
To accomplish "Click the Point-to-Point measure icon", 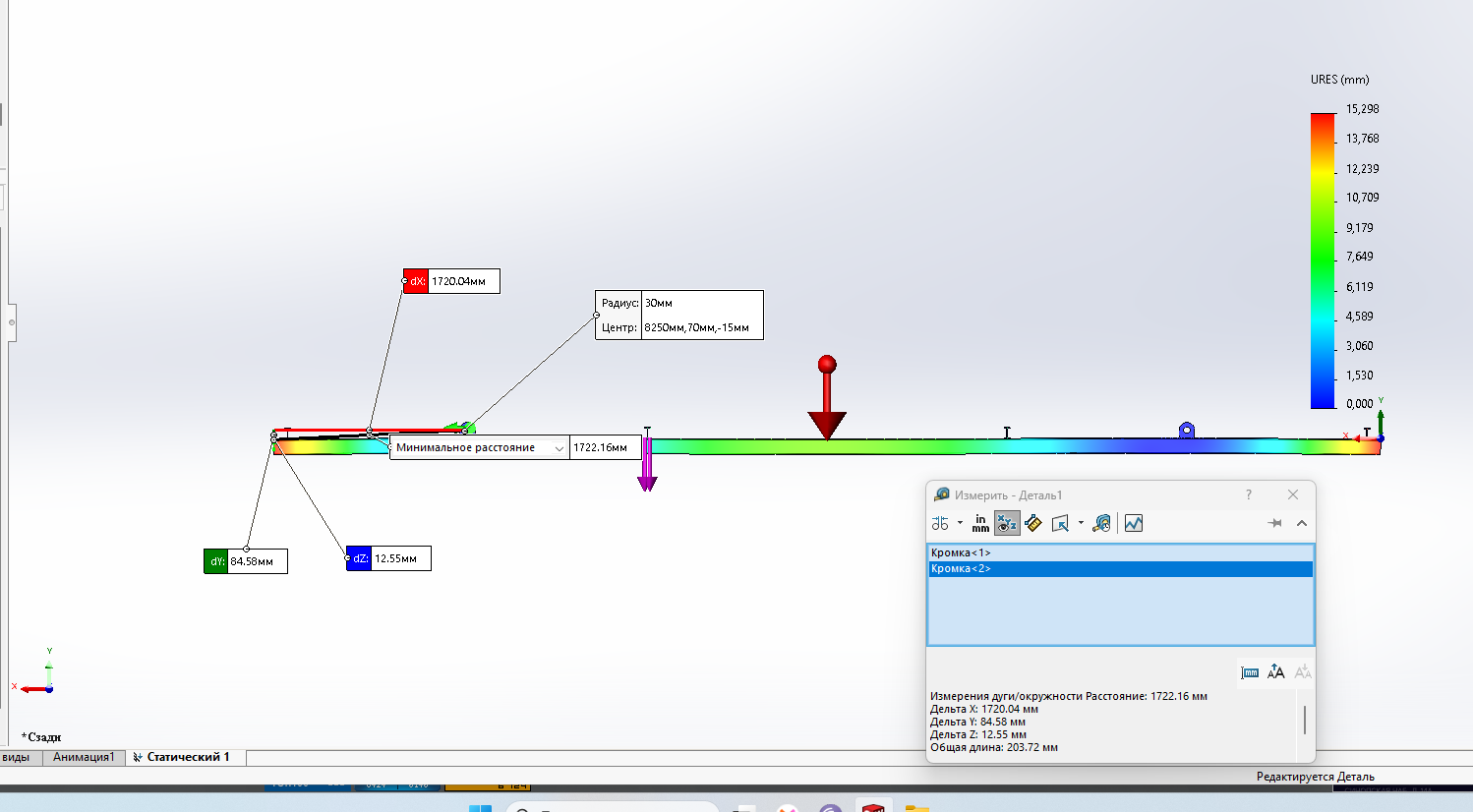I will 1033,523.
